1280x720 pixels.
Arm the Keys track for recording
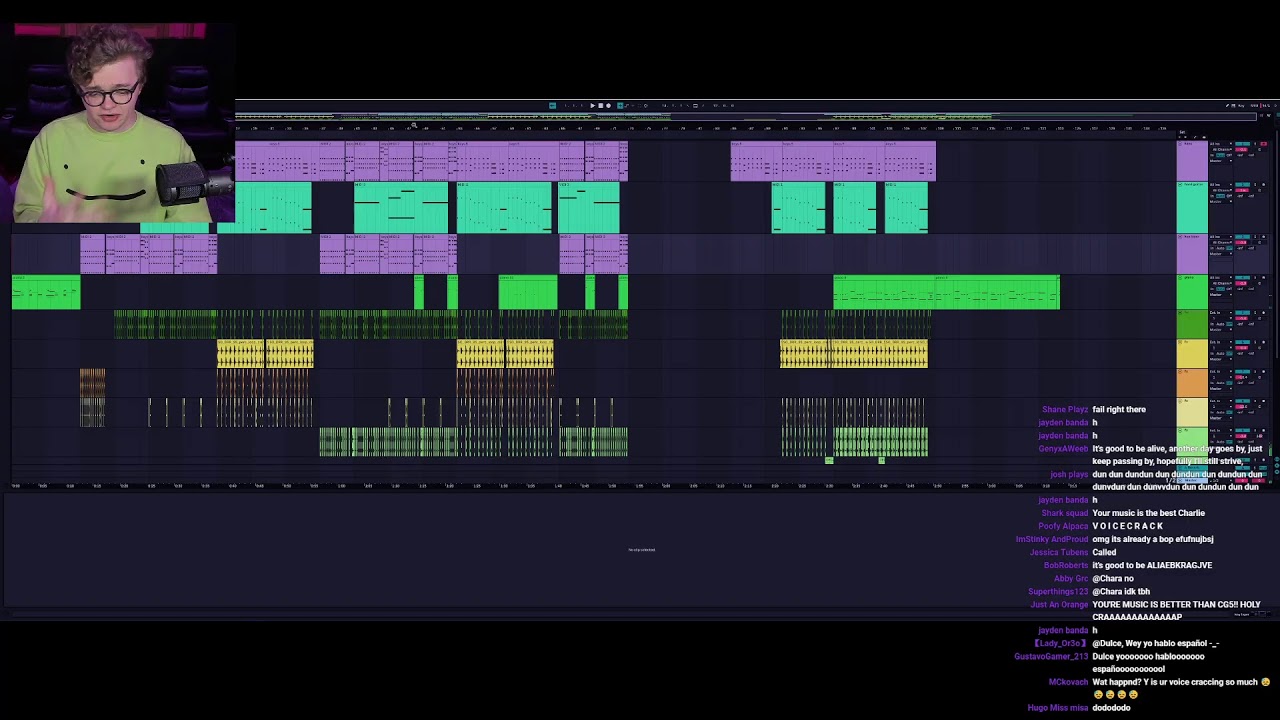[x=1263, y=144]
